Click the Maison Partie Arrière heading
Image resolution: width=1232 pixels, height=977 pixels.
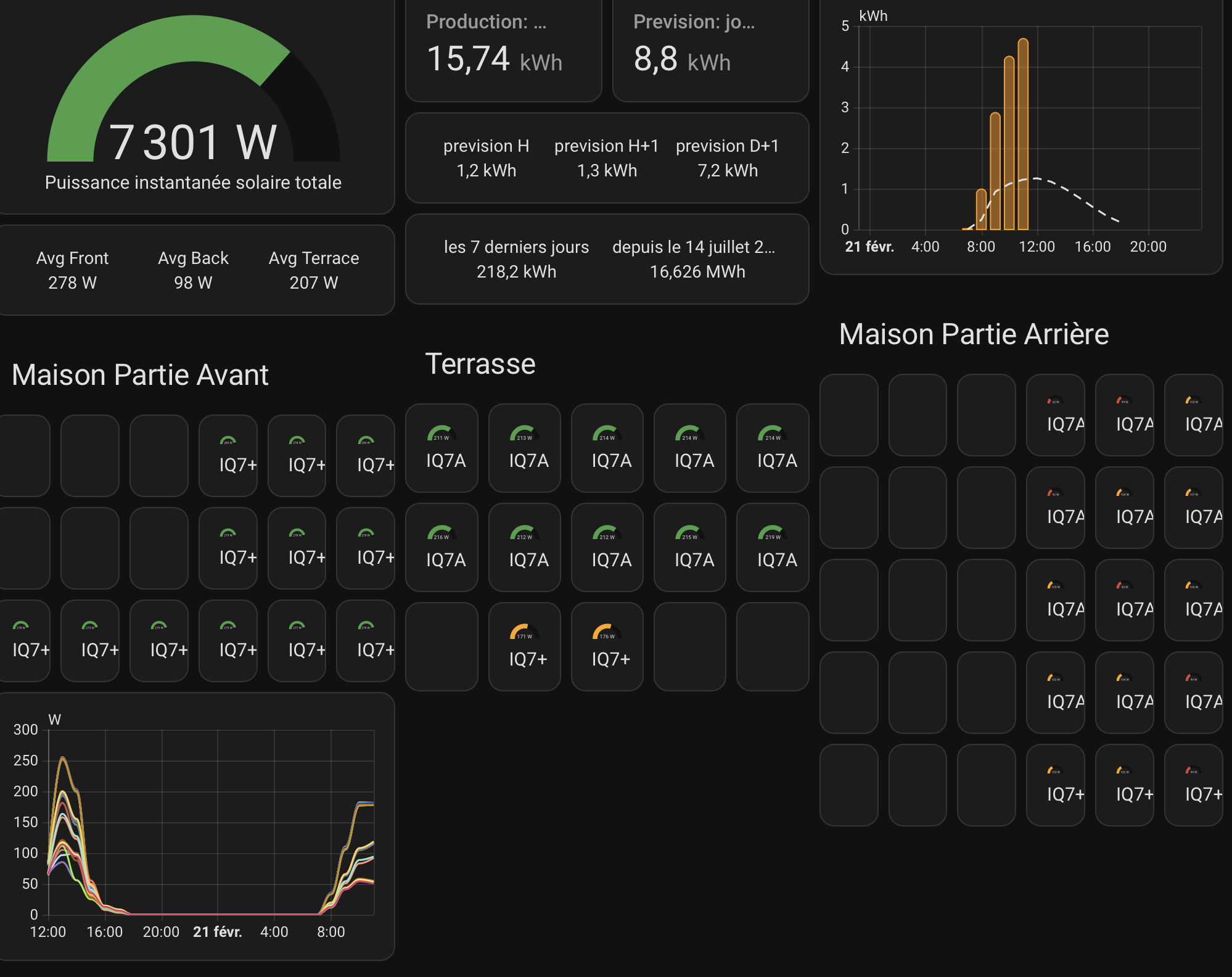click(x=974, y=334)
